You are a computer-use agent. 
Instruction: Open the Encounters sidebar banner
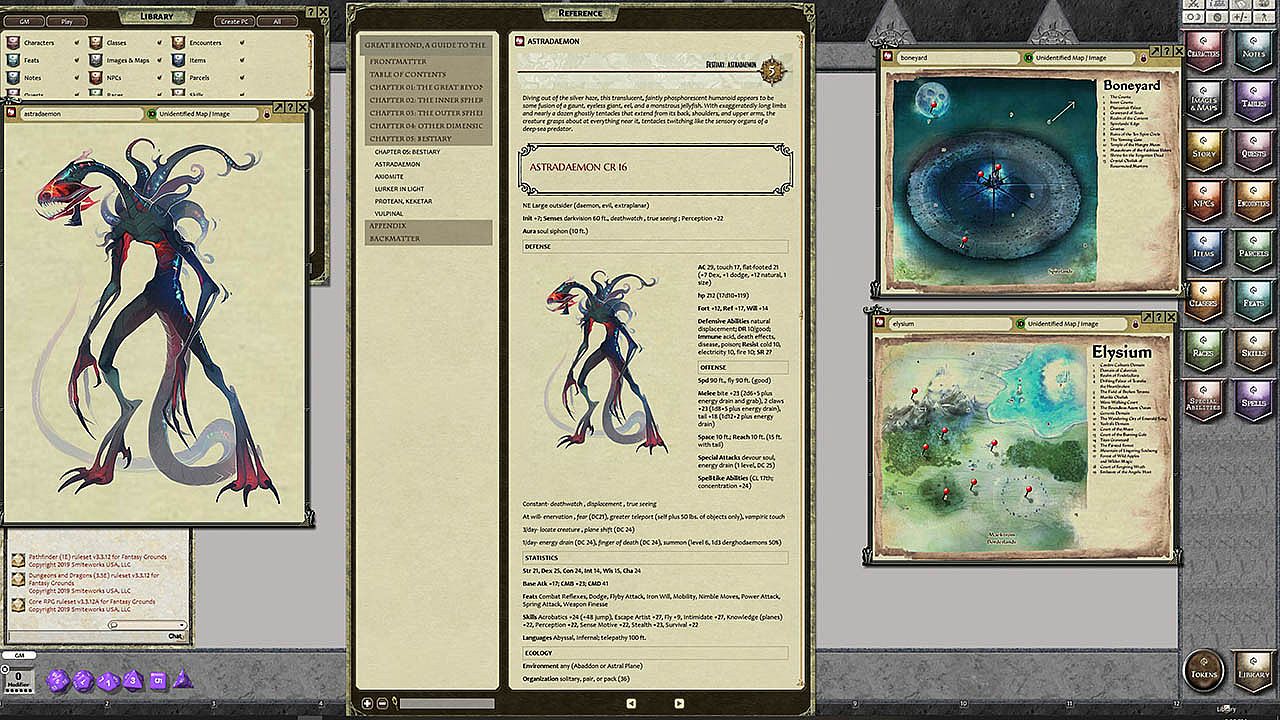pos(1252,201)
